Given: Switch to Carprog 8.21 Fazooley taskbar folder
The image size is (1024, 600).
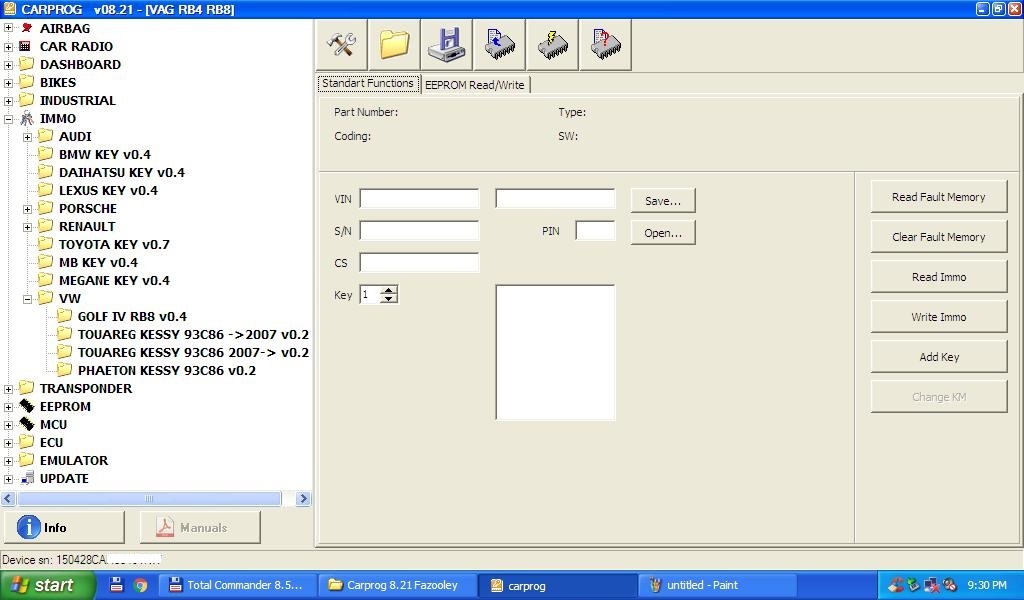Looking at the screenshot, I should point(398,585).
